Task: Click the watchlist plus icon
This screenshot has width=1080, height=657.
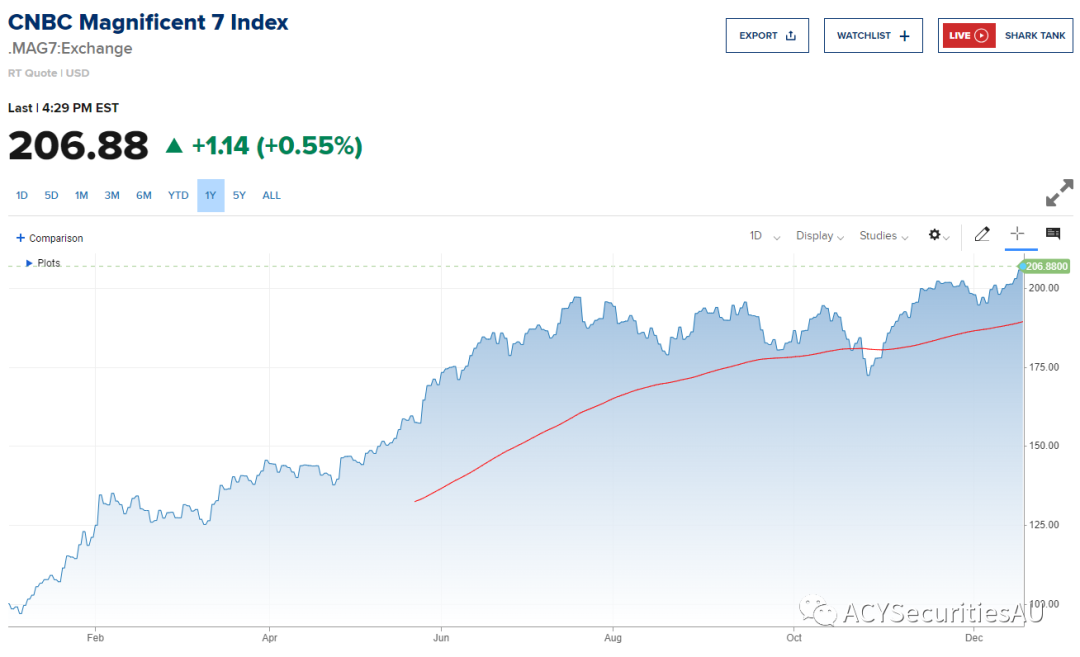Action: tap(905, 36)
